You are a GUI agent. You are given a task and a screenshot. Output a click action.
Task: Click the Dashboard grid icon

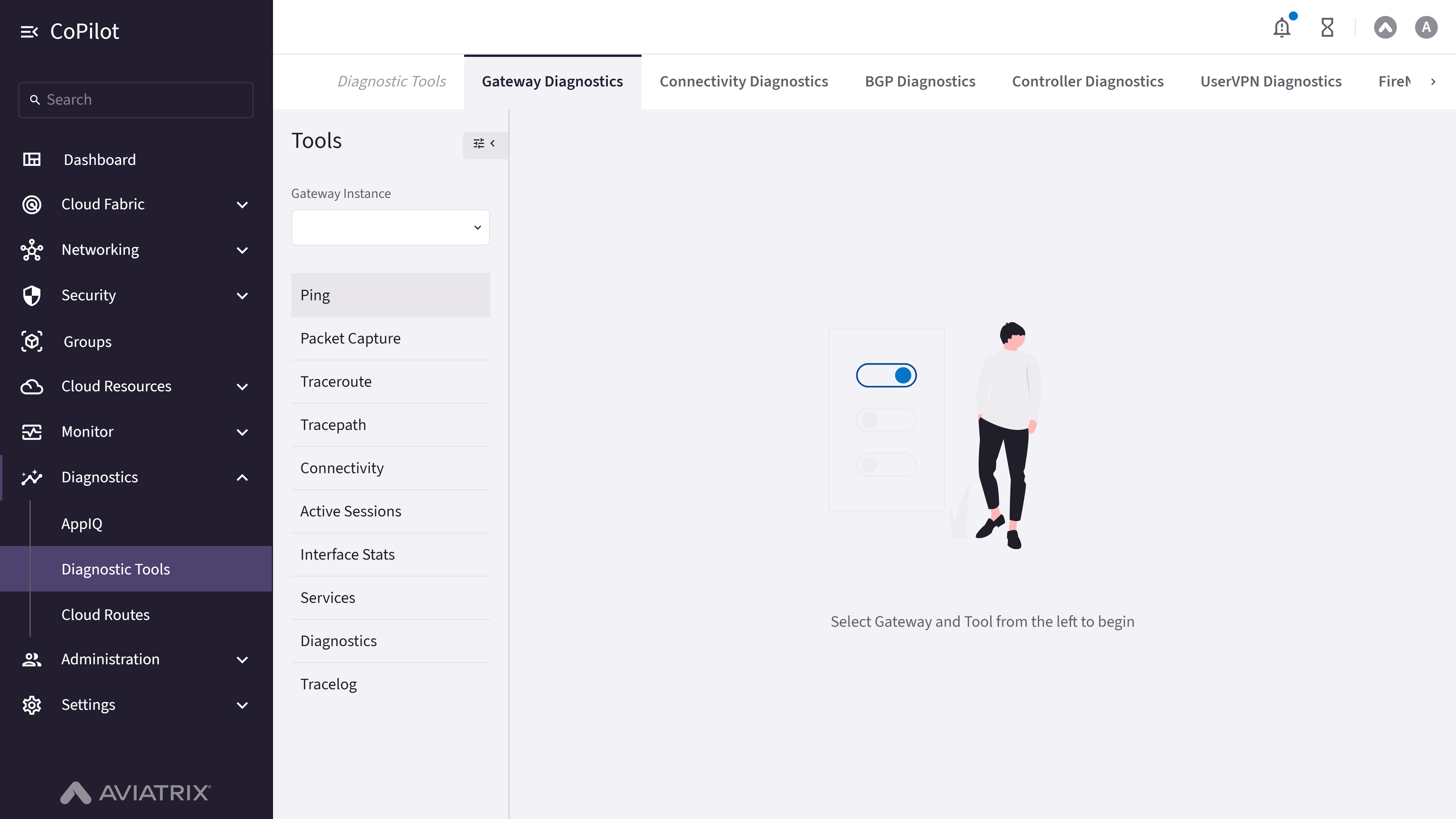(x=32, y=159)
